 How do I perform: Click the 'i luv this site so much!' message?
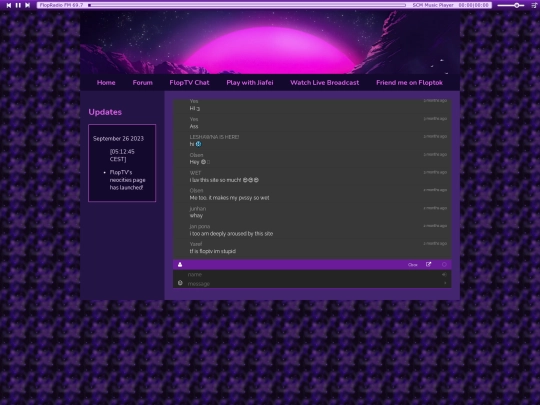[224, 180]
